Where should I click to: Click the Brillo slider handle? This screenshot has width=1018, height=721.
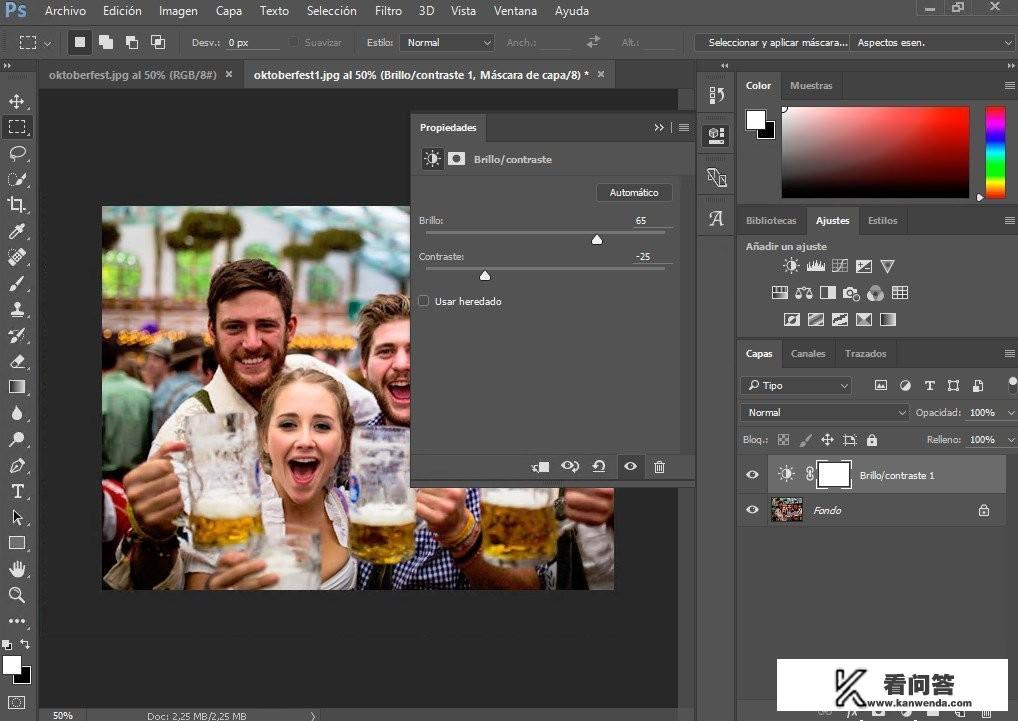pos(597,240)
